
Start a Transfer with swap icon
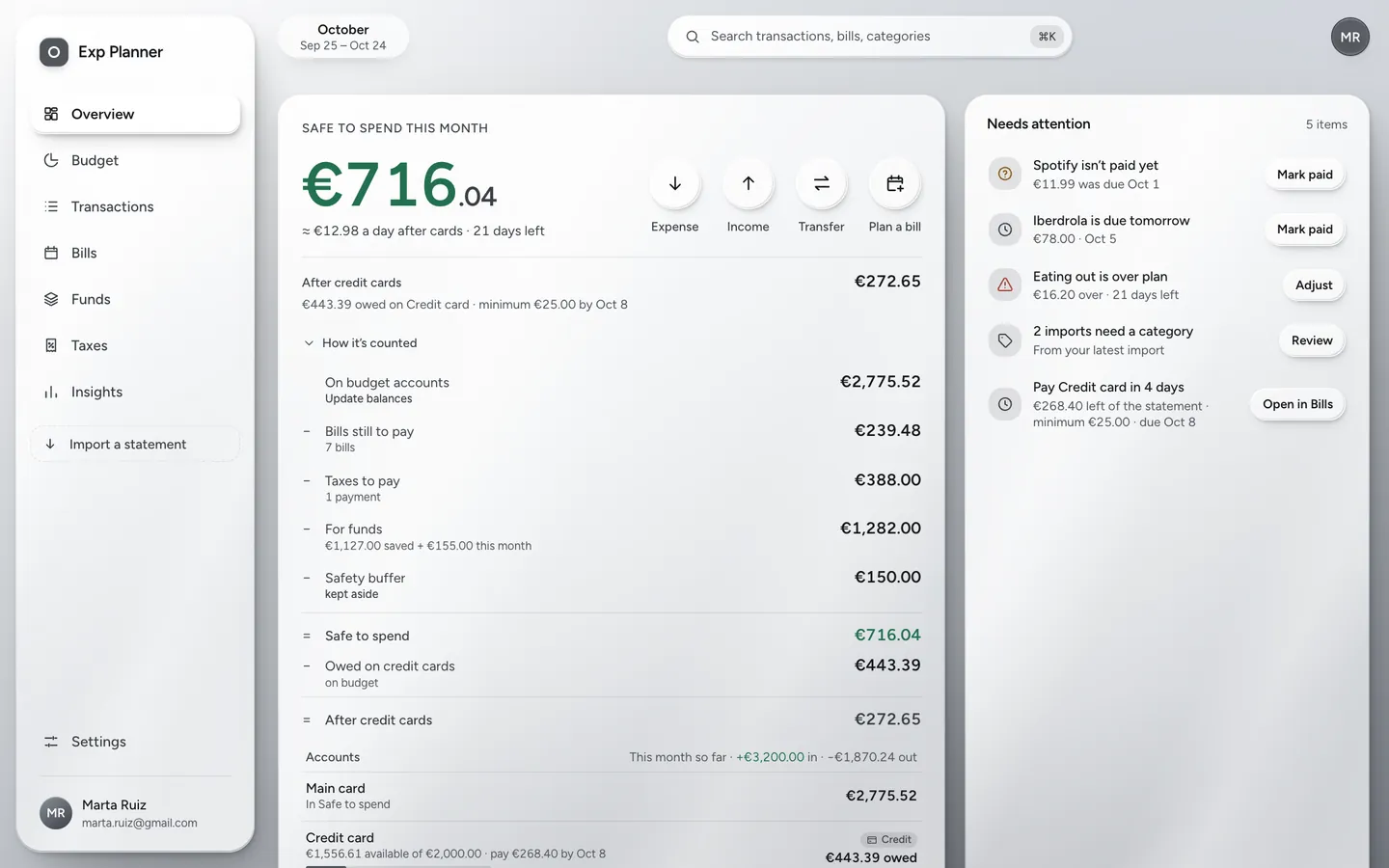[x=822, y=183]
